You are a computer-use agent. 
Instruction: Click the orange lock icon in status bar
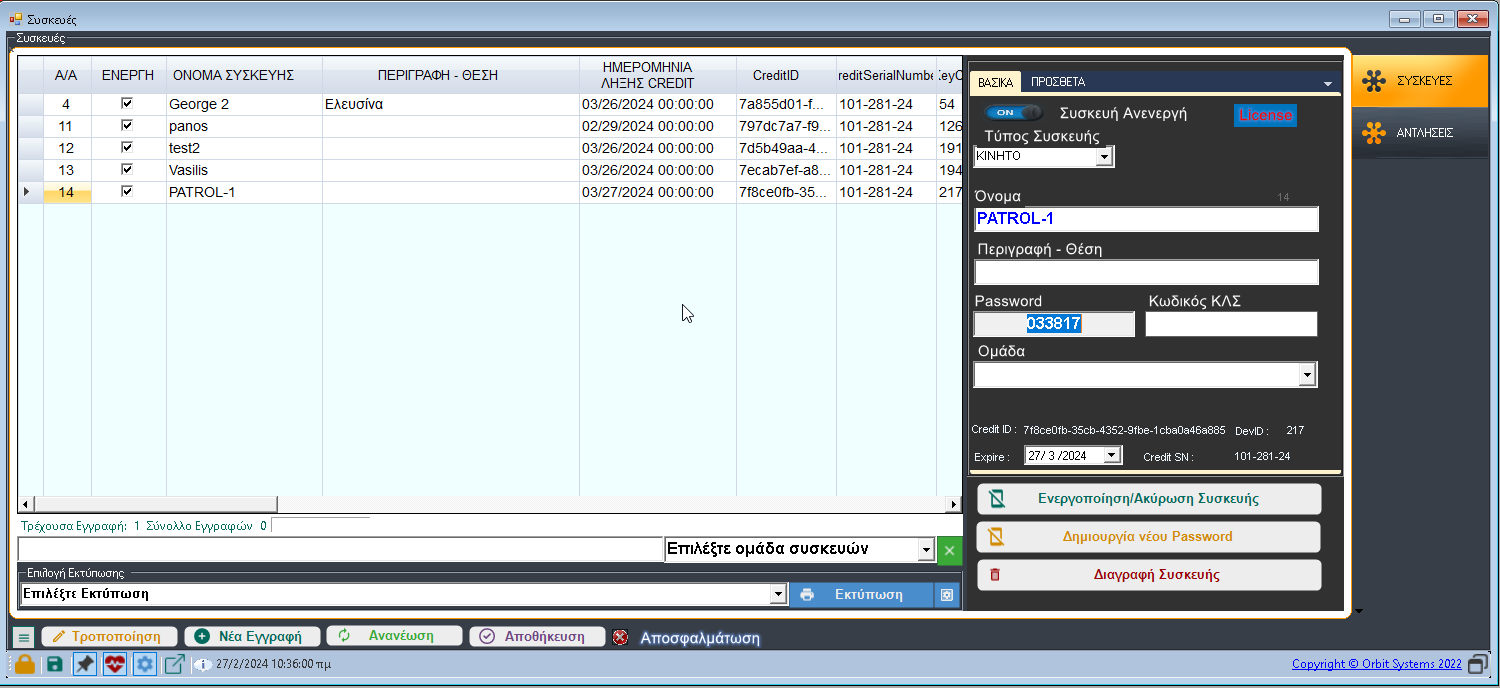pyautogui.click(x=24, y=664)
